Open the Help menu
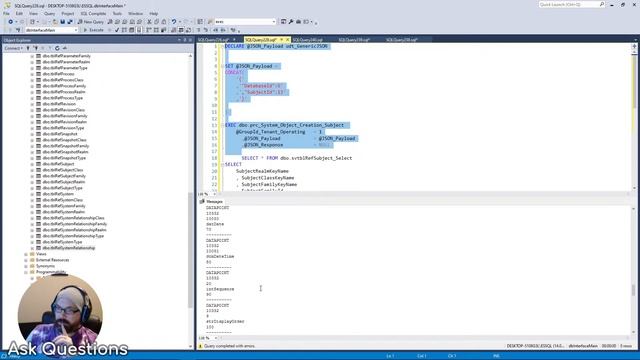This screenshot has height=360, width=640. [x=153, y=13]
